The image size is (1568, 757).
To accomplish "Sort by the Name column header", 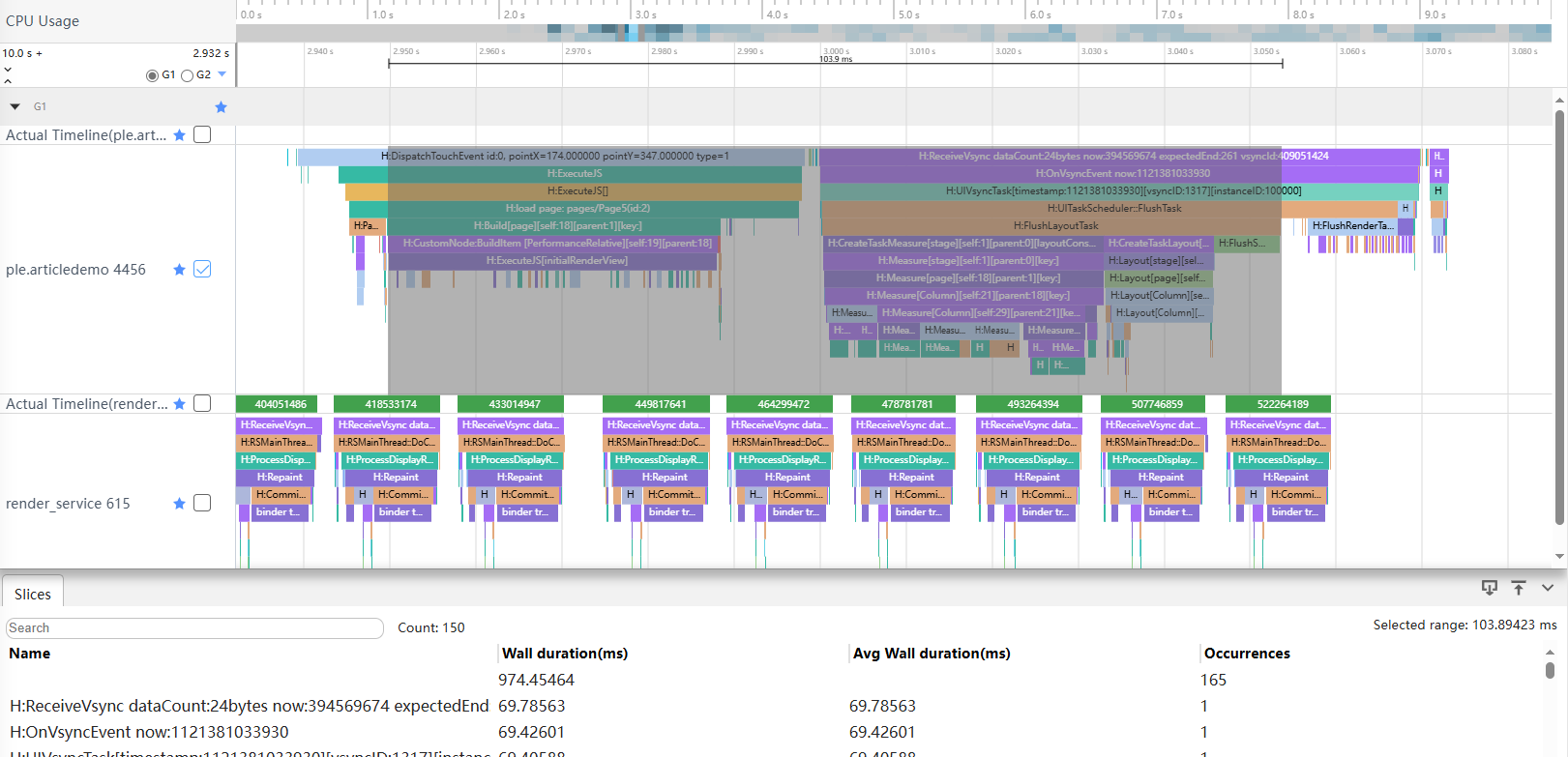I will [x=30, y=654].
